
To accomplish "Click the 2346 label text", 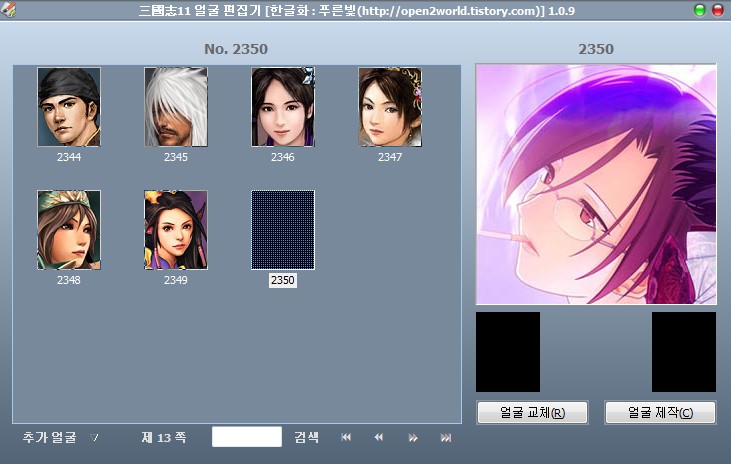I will (x=283, y=157).
